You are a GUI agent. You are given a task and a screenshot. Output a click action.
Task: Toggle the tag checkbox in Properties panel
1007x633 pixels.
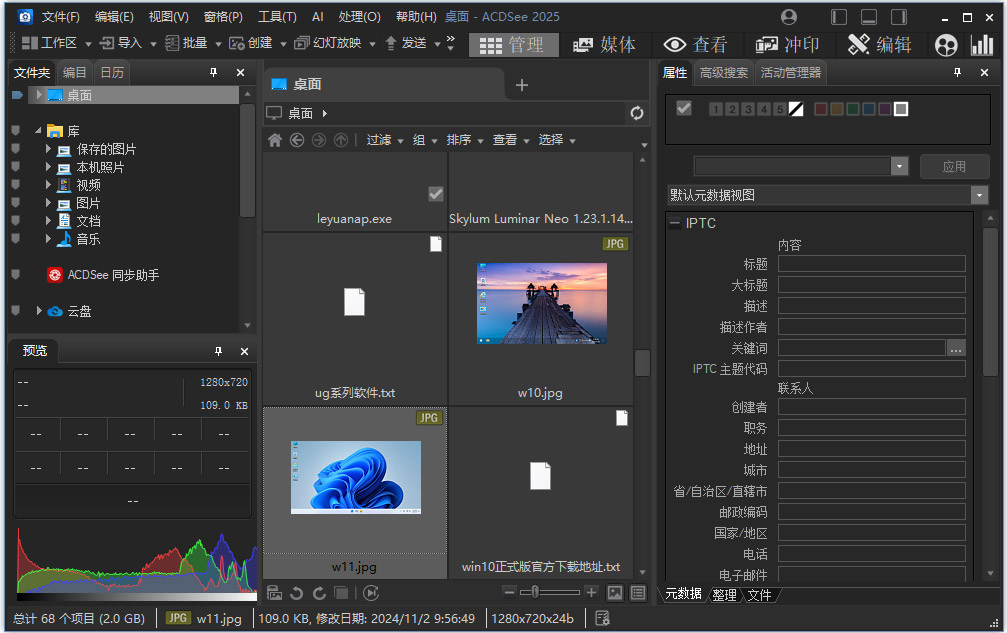(x=683, y=109)
